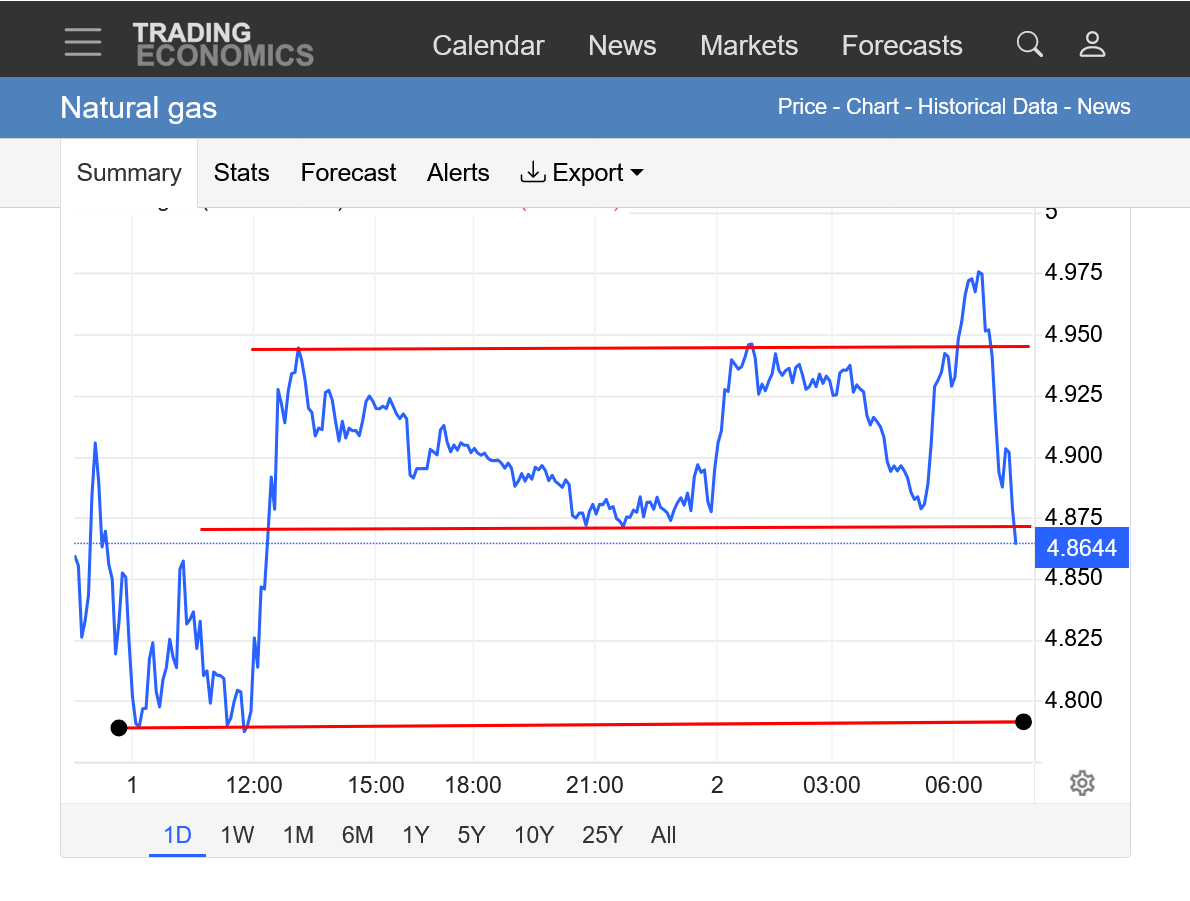
Task: Open the user account icon
Action: [x=1092, y=44]
